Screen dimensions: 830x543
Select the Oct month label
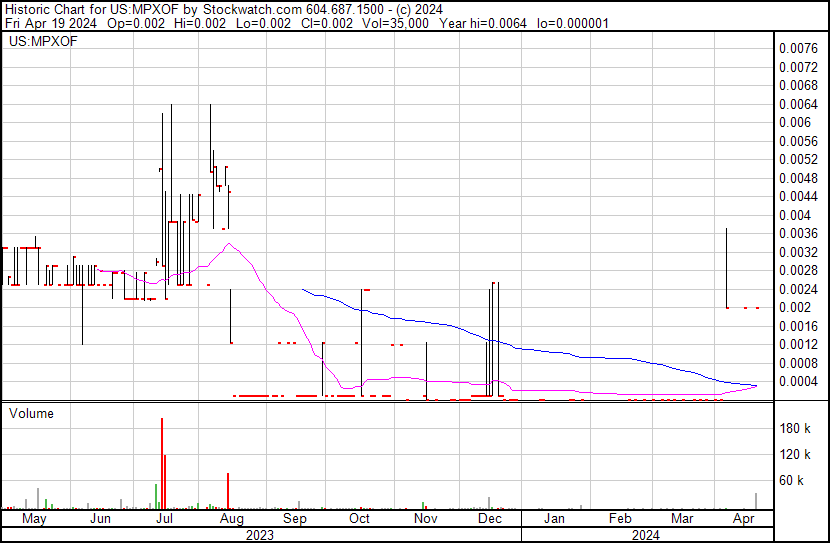[x=359, y=520]
